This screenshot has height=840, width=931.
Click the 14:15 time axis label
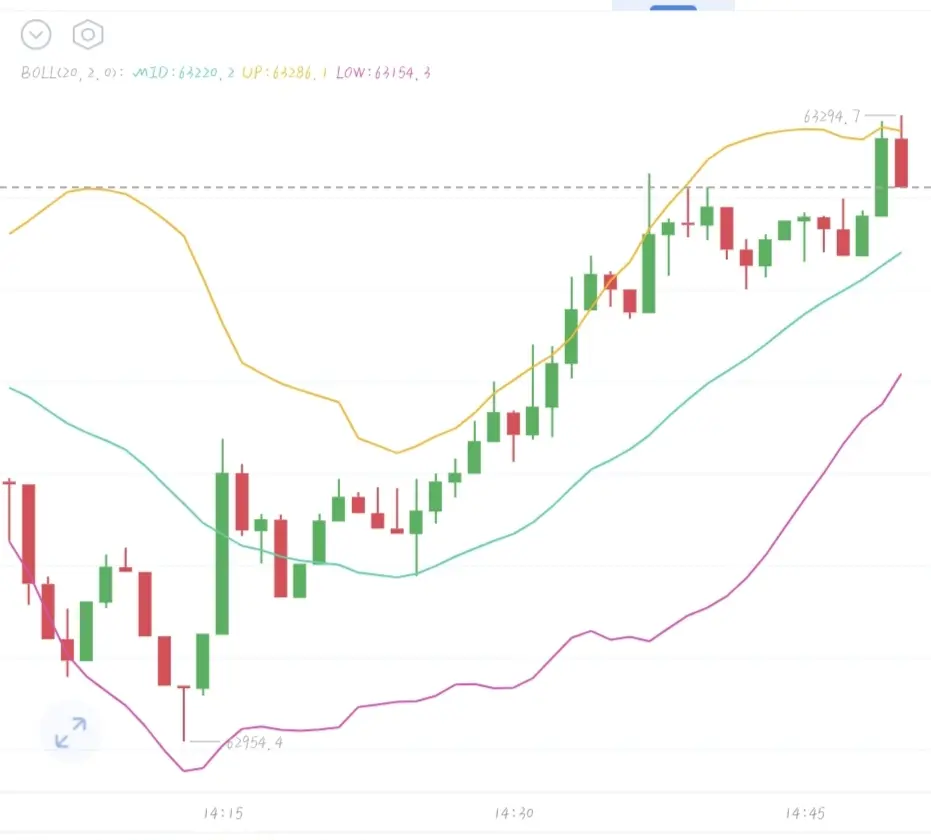(x=223, y=813)
